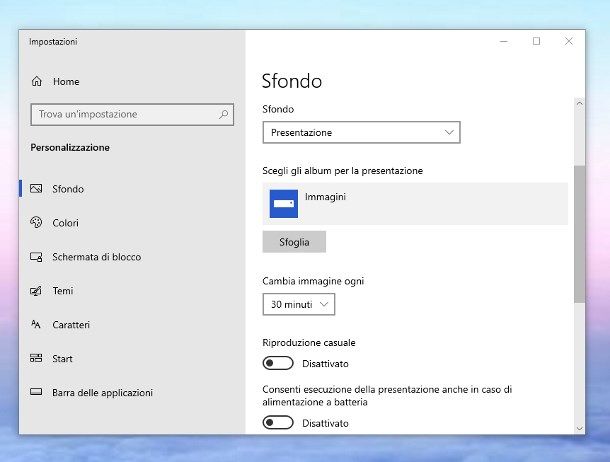Minimize the Impostazioni window
This screenshot has width=610, height=462.
(504, 41)
